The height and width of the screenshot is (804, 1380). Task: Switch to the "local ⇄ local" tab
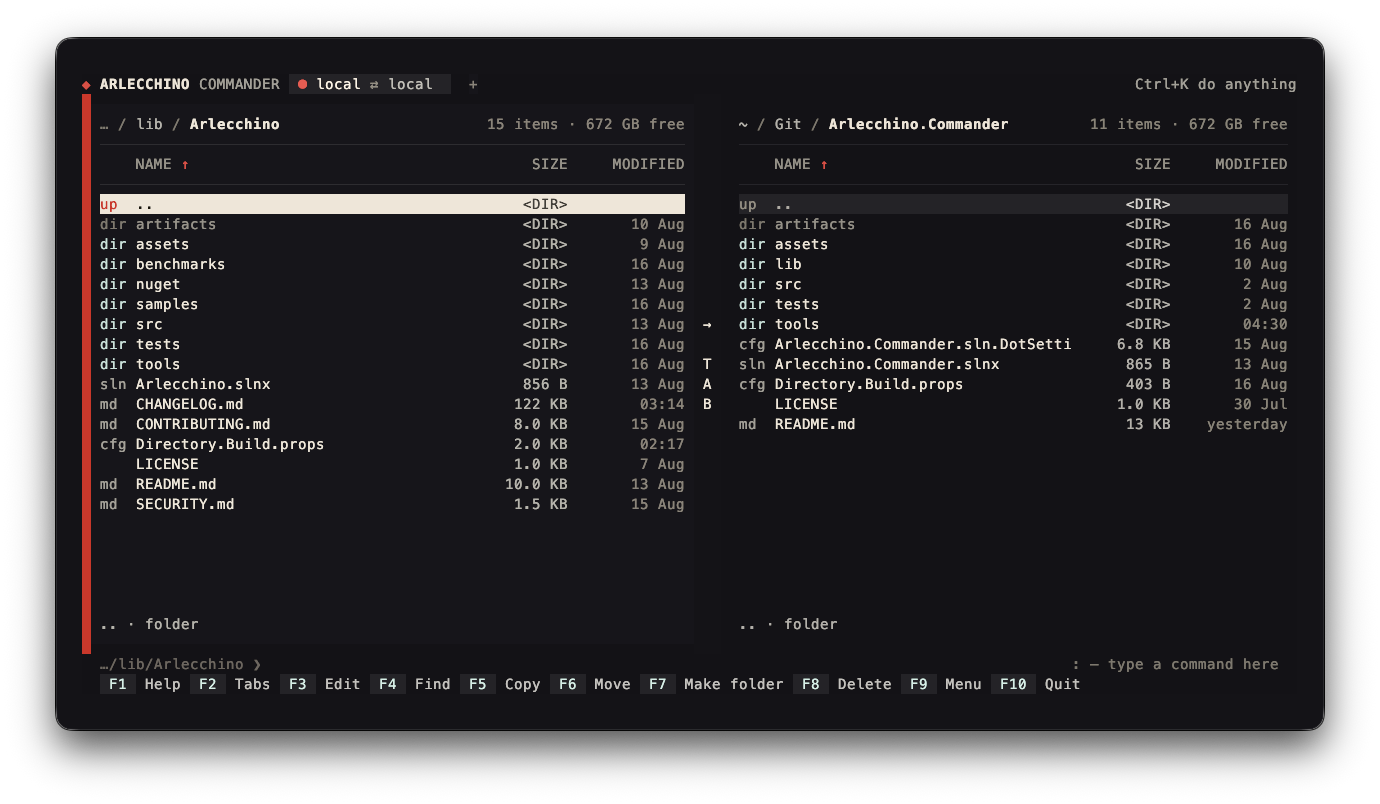[x=370, y=84]
